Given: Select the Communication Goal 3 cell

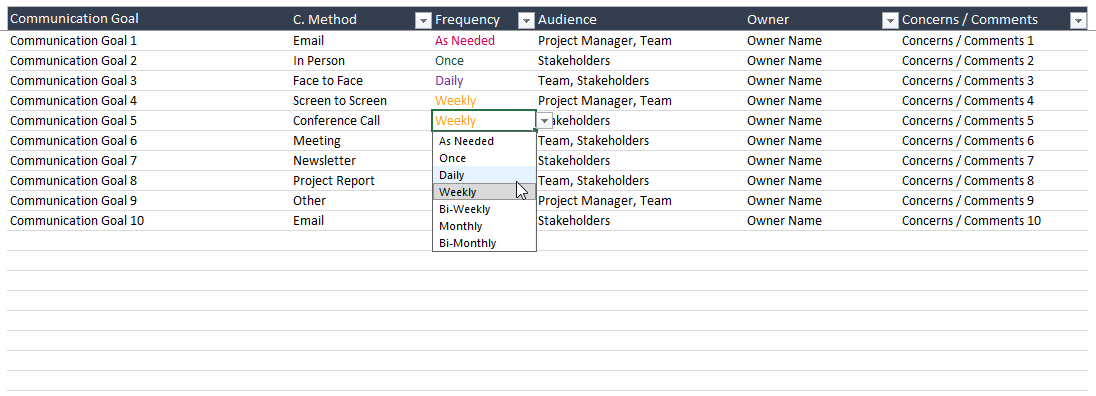Looking at the screenshot, I should pos(149,81).
